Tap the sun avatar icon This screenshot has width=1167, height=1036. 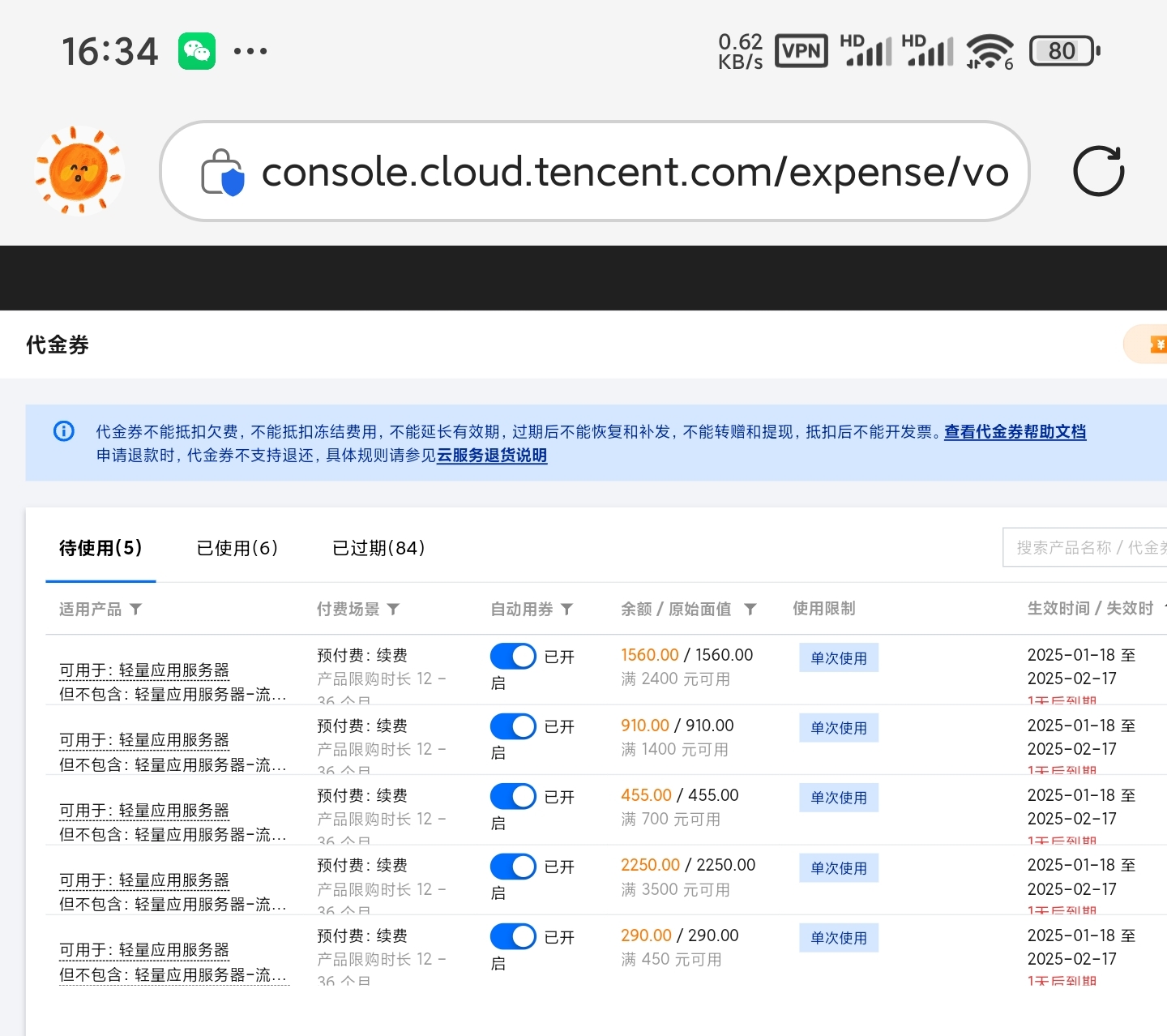click(79, 171)
